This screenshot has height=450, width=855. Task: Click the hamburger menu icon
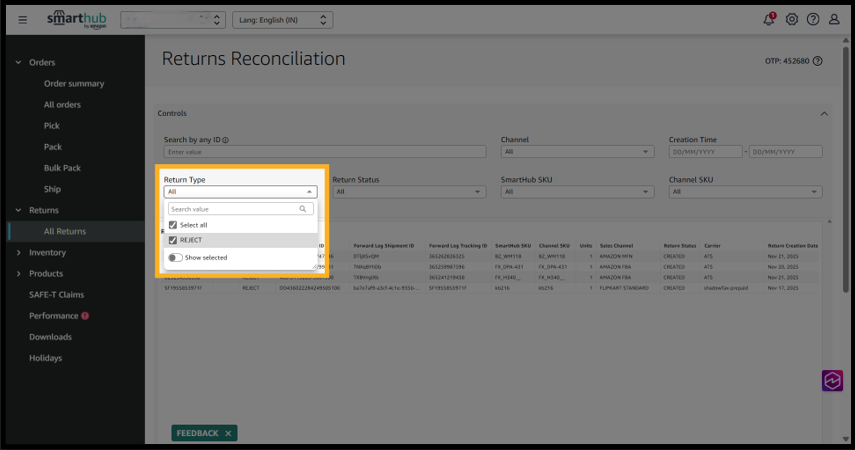23,19
